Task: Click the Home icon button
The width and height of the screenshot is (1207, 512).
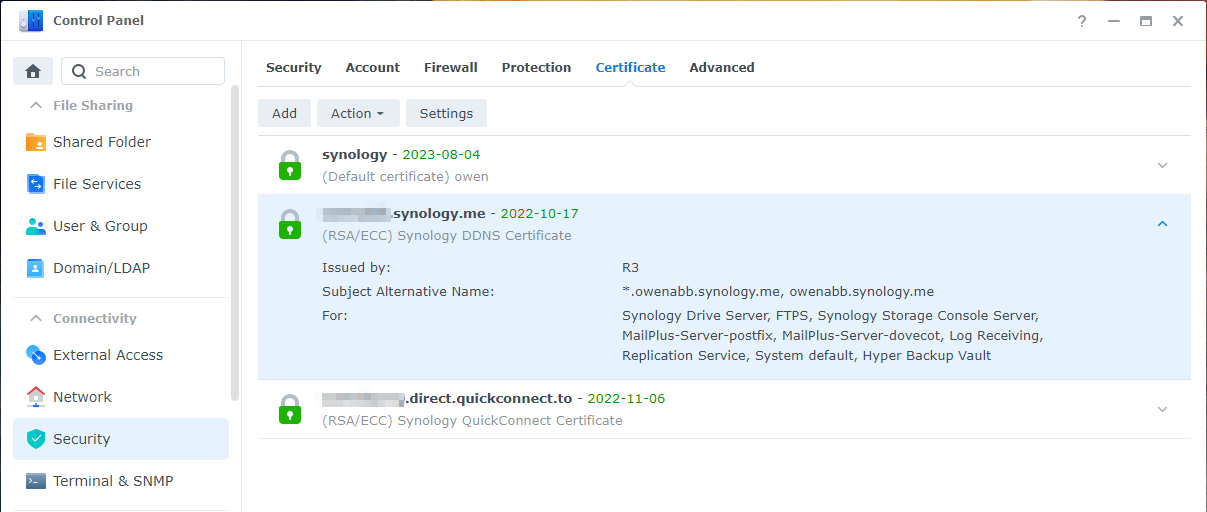Action: pos(33,71)
